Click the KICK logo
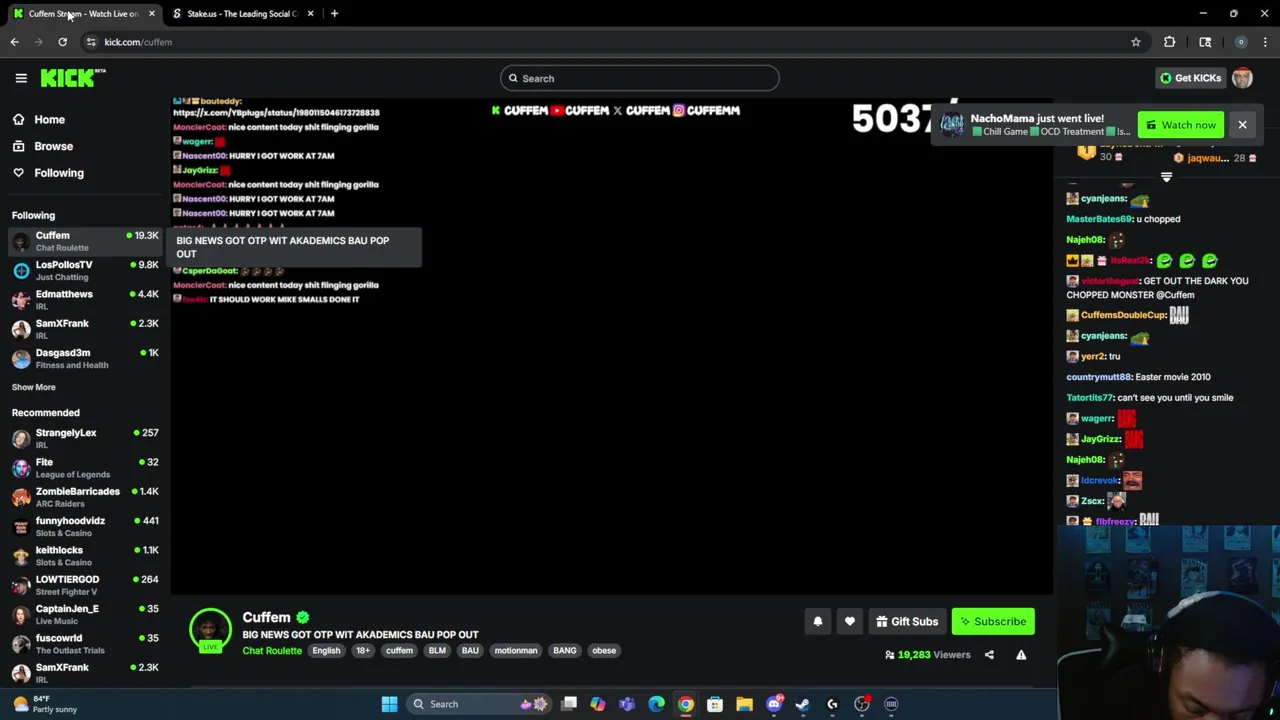1280x720 pixels. pos(73,78)
